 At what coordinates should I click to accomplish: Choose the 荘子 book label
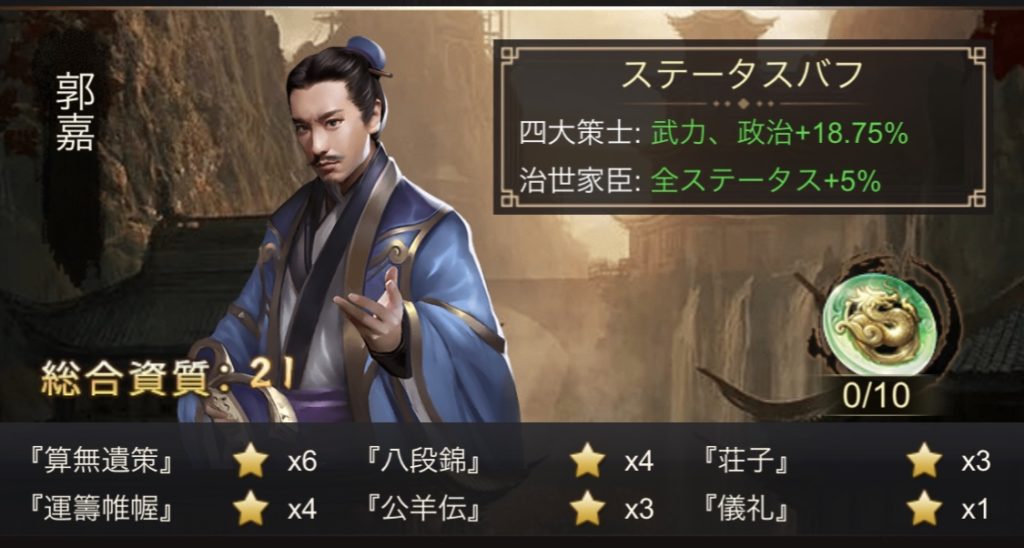(747, 462)
